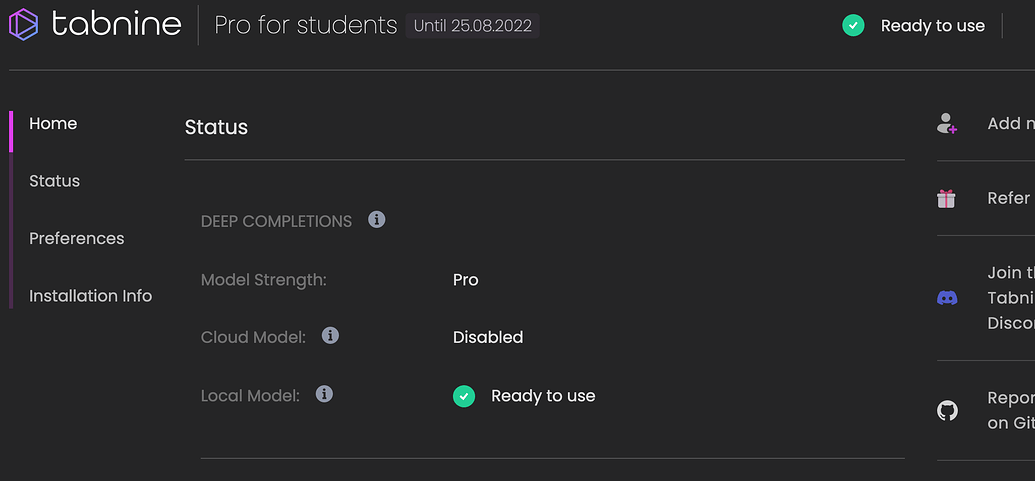The height and width of the screenshot is (481, 1035).
Task: Click the "Ready to use" header status text
Action: (932, 26)
